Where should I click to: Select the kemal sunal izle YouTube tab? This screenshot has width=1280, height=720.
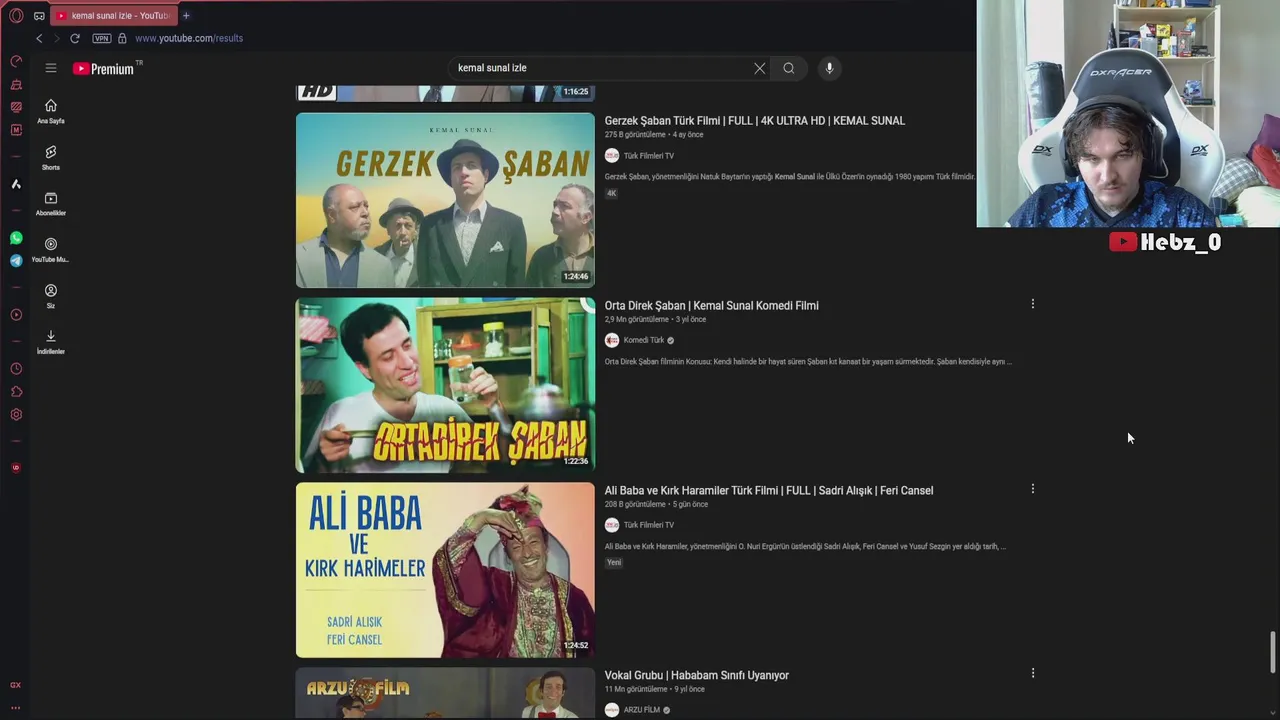coord(113,15)
